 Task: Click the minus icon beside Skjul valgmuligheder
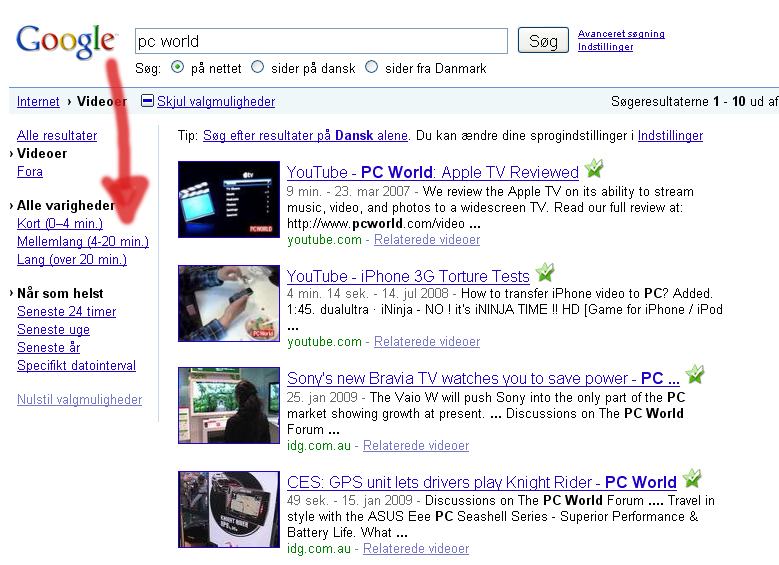tap(148, 101)
